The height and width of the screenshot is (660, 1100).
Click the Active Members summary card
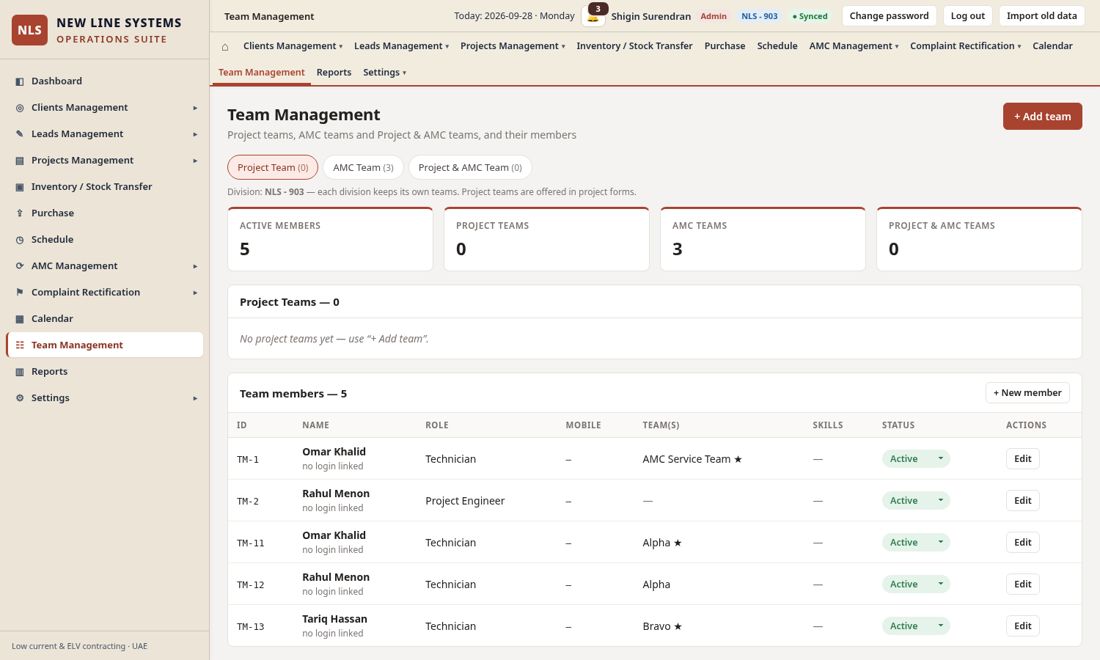pos(330,239)
